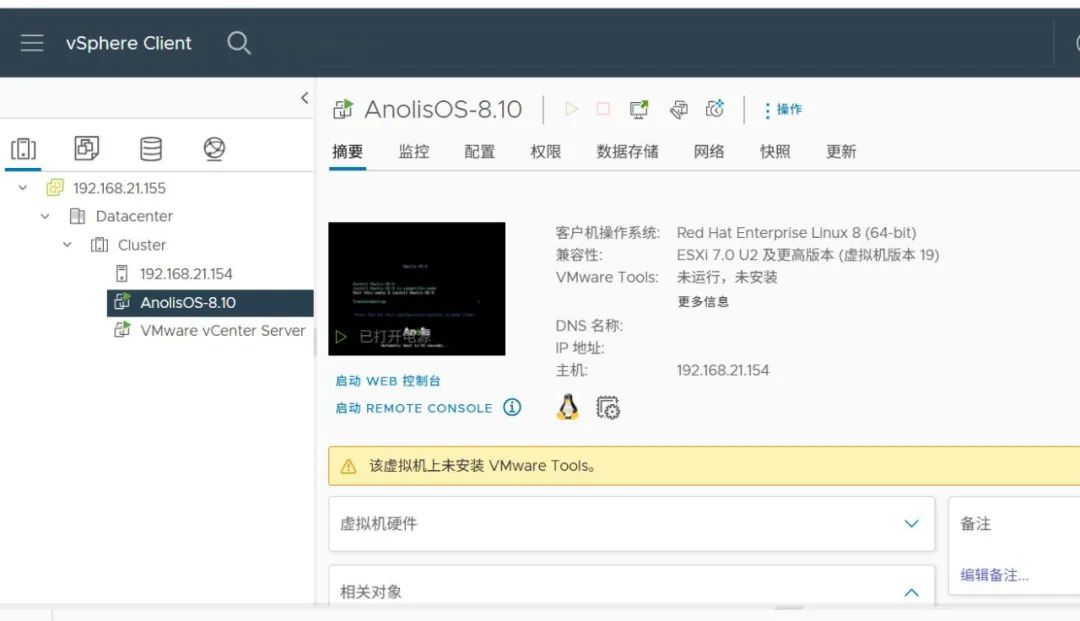Click the host icon beside 192.168.21.154

pos(122,273)
